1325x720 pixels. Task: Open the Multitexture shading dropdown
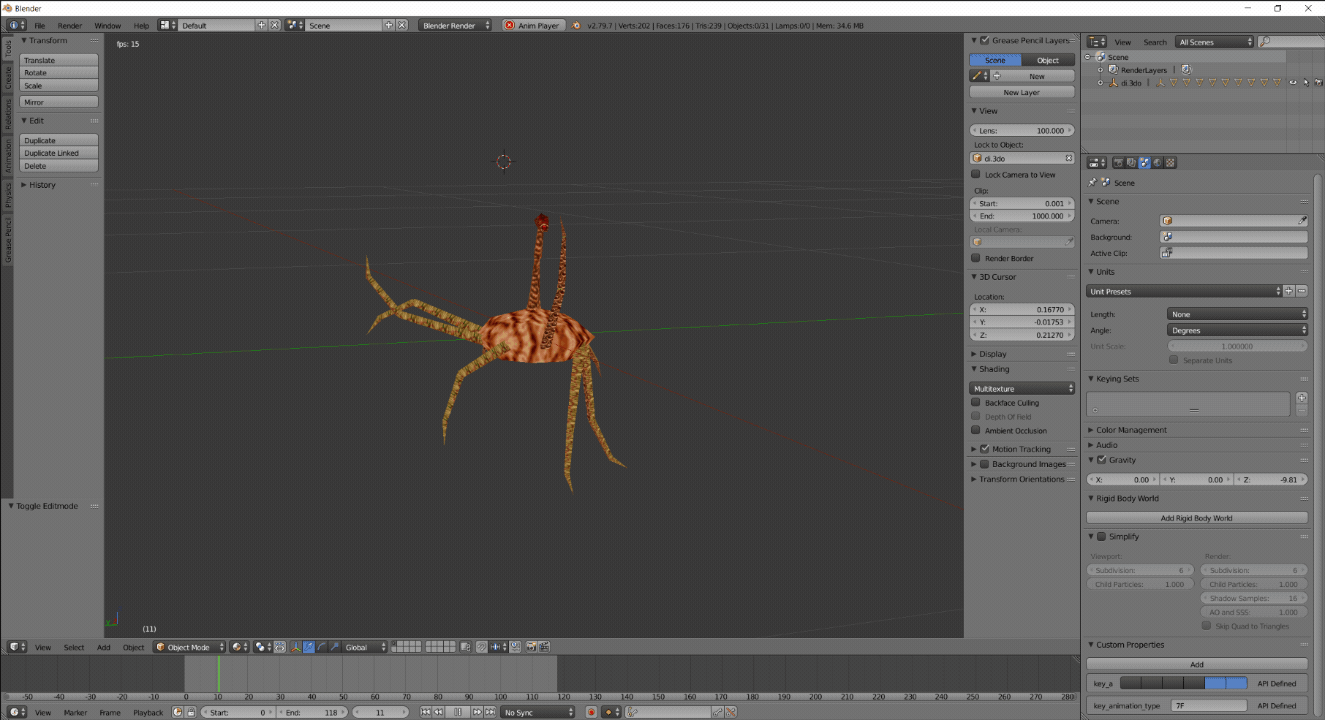pyautogui.click(x=1022, y=388)
